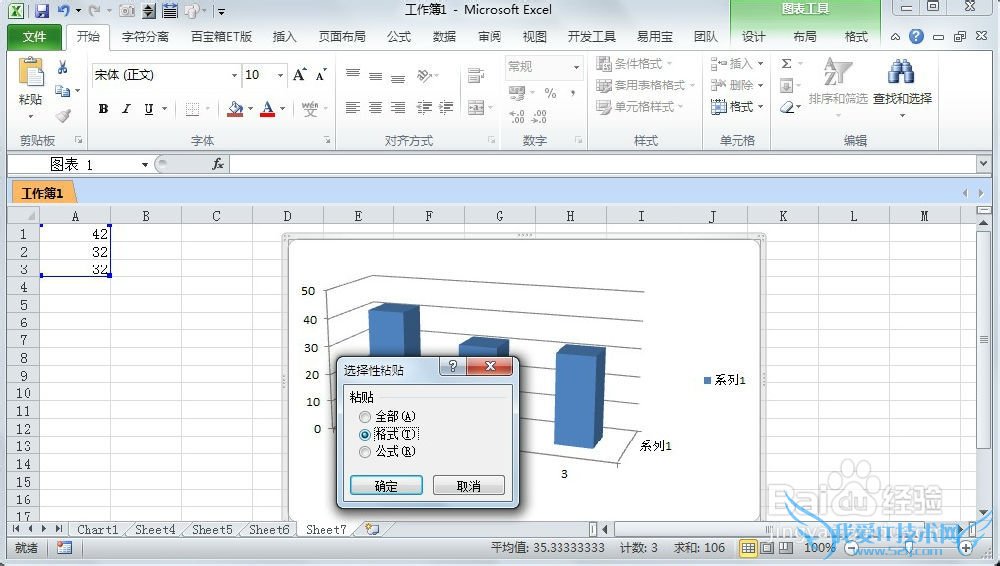Click the insert function fx icon

(x=217, y=165)
